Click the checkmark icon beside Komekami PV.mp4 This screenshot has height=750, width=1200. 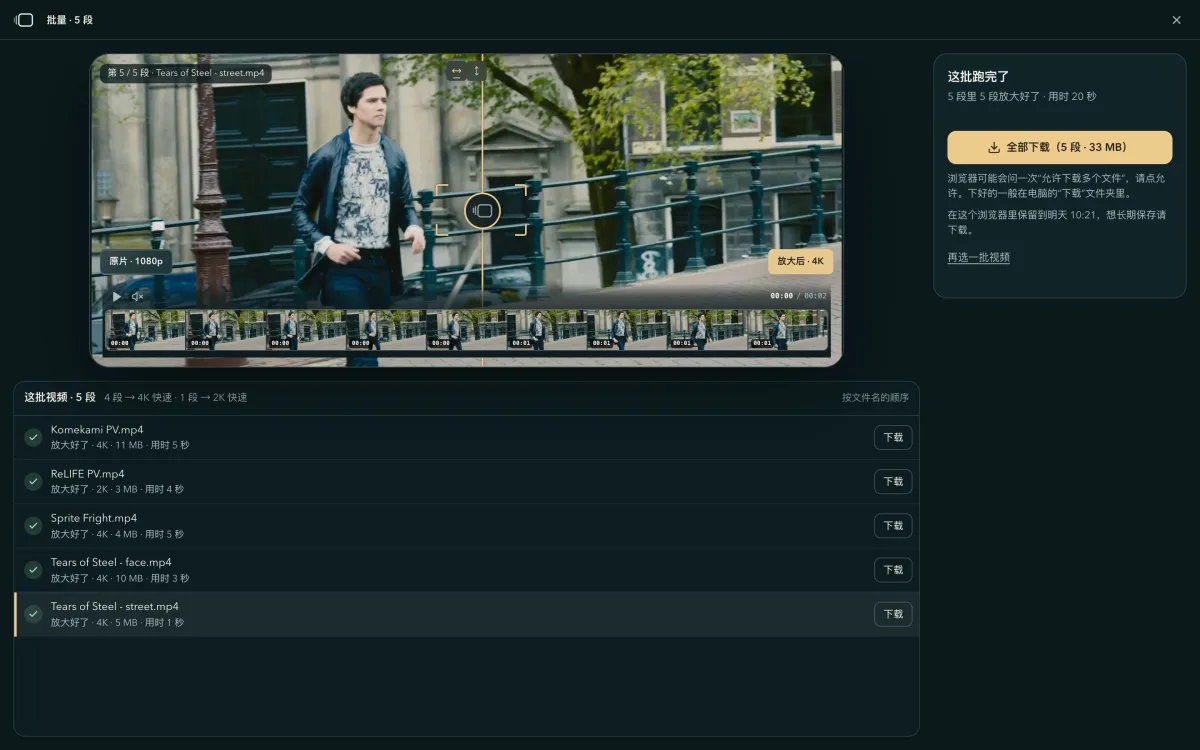33,437
